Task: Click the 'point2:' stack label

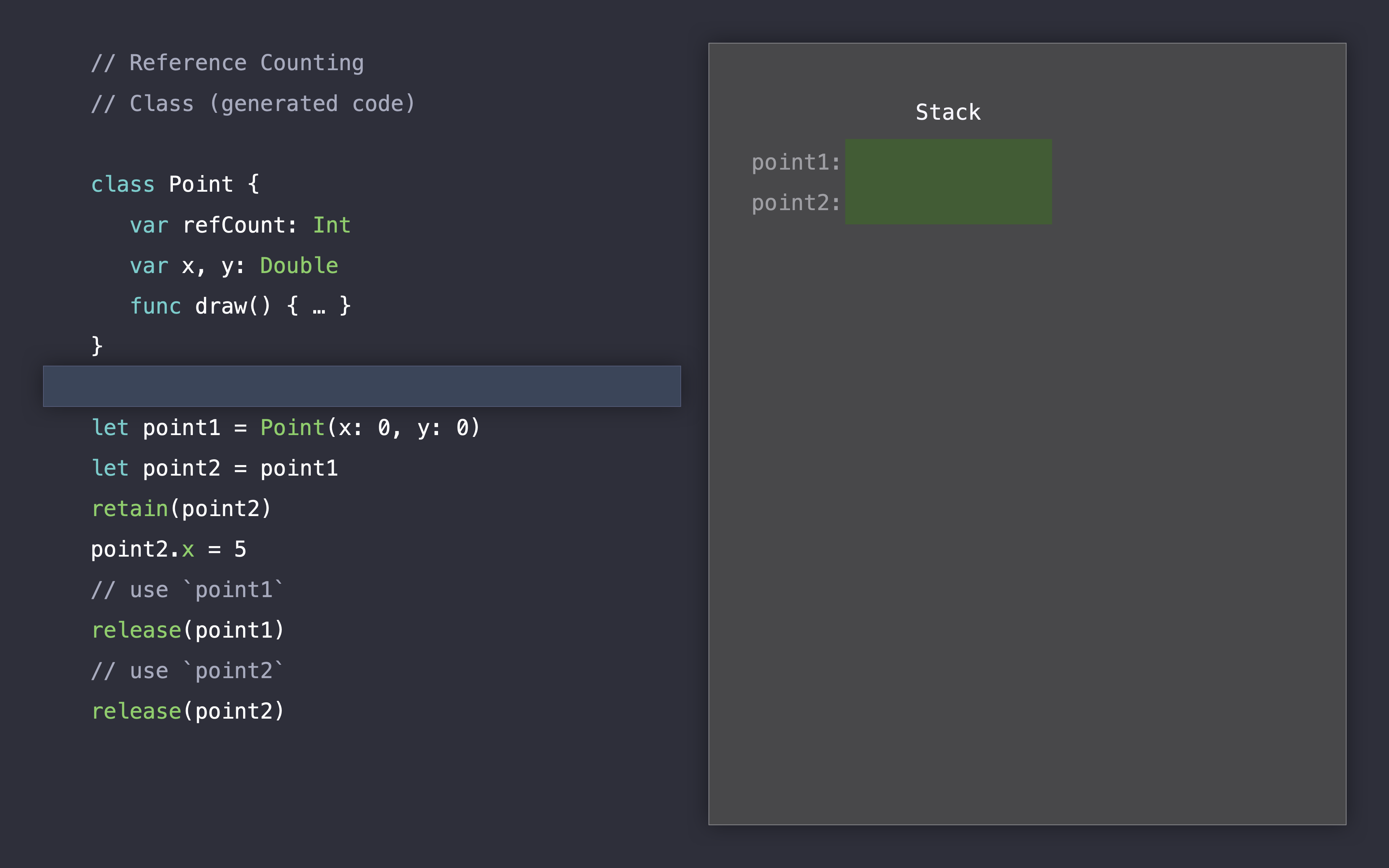Action: pos(795,203)
